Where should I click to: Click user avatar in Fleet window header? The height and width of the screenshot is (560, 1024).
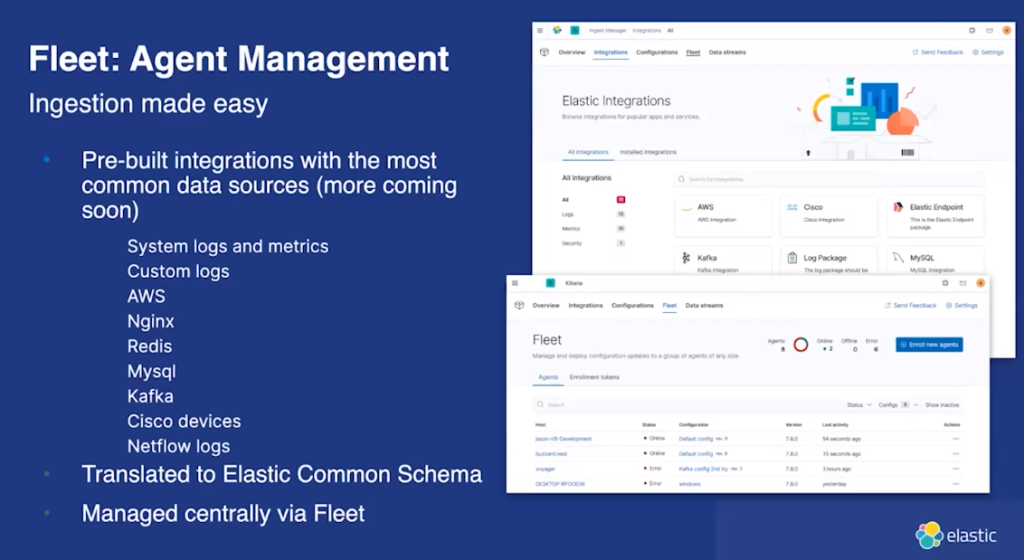pyautogui.click(x=980, y=283)
